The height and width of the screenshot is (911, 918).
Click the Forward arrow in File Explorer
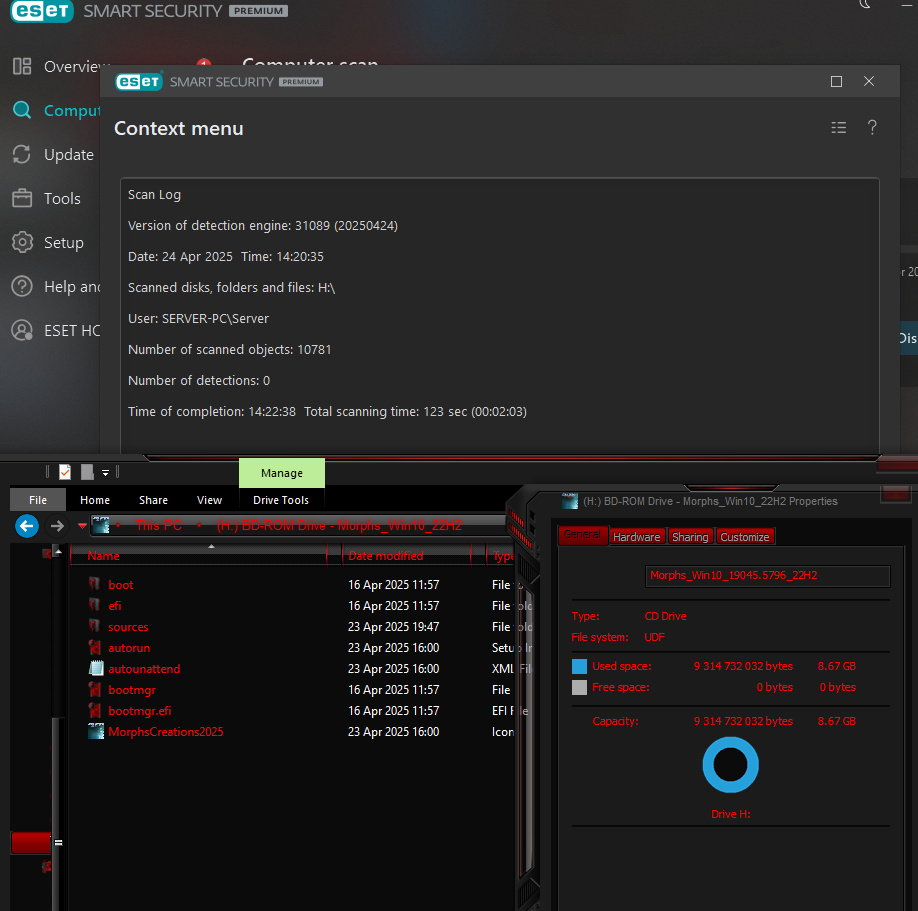pos(57,526)
